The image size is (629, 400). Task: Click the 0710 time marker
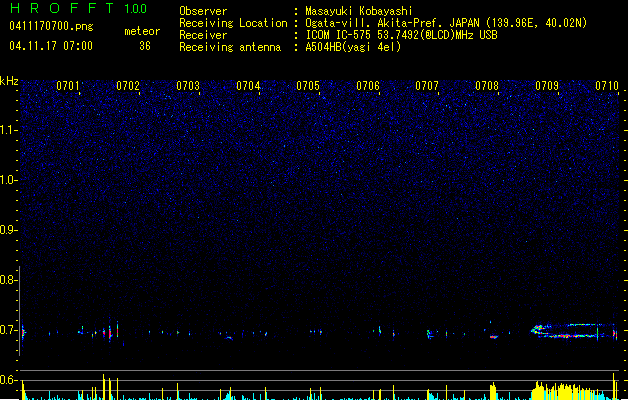(607, 86)
